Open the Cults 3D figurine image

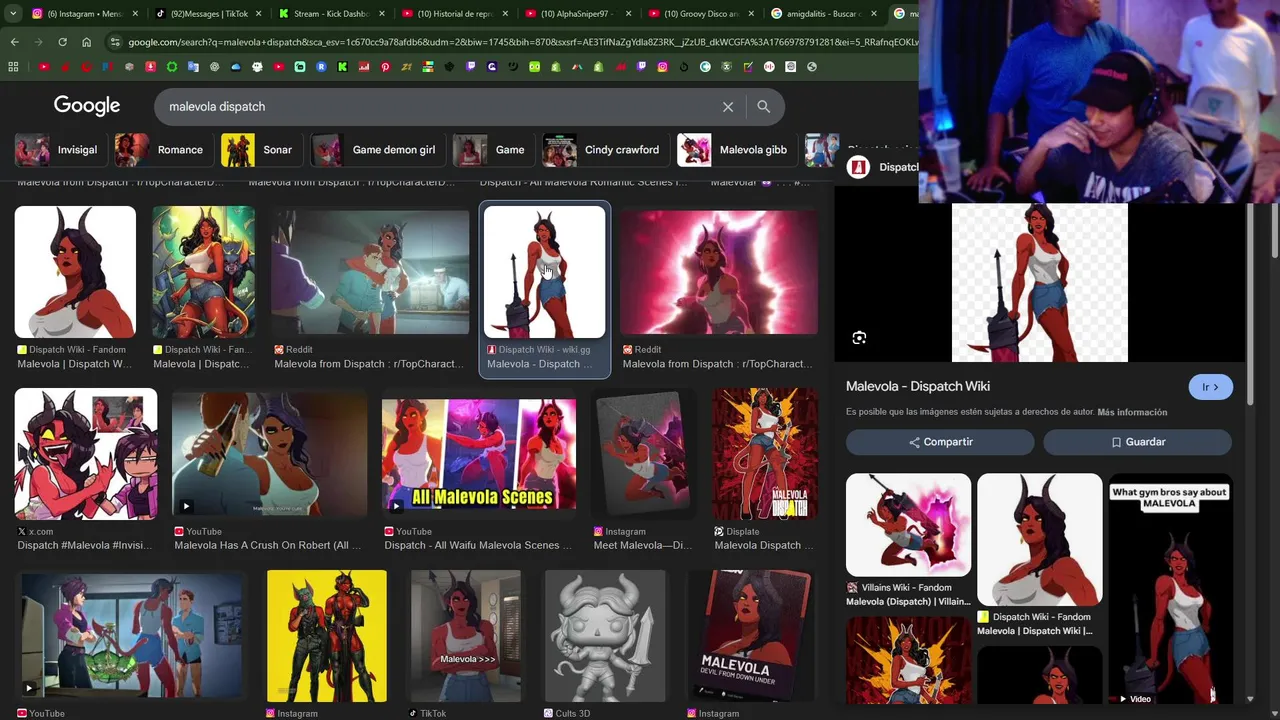click(605, 636)
